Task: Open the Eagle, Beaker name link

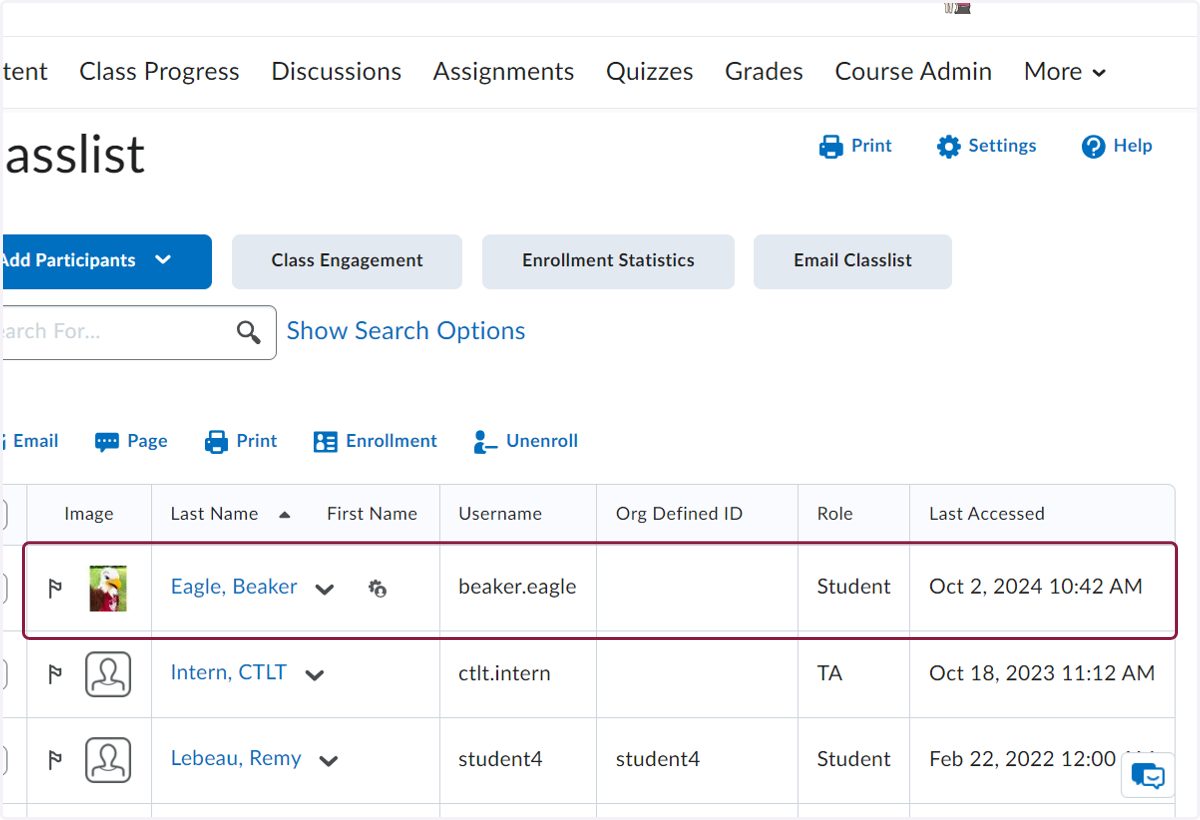Action: click(x=234, y=587)
